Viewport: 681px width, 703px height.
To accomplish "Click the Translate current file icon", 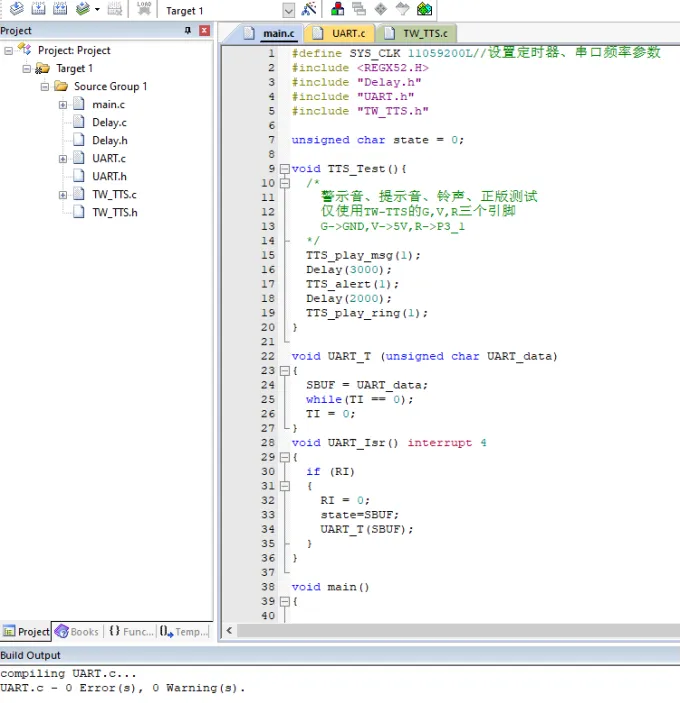I will pos(16,10).
